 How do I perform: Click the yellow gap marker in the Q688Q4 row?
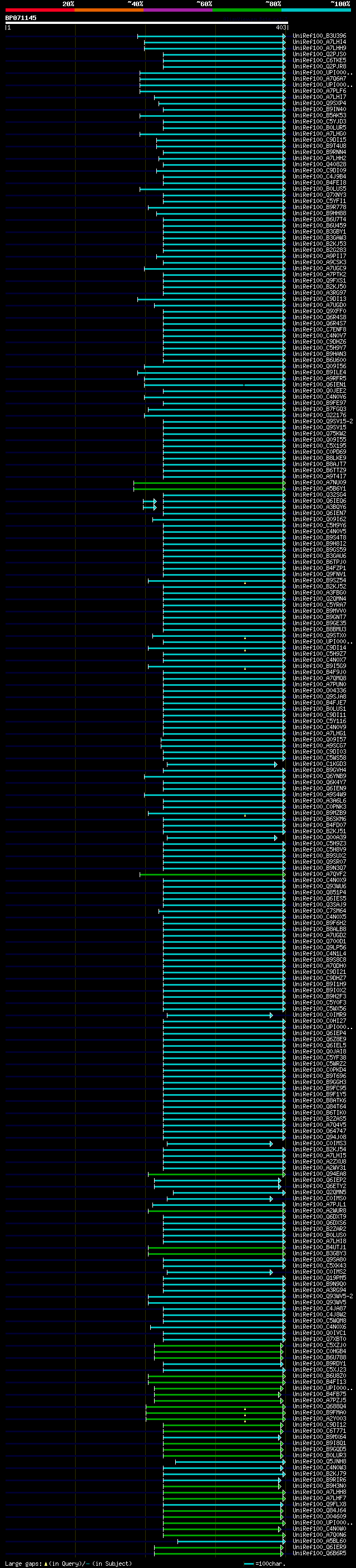coord(245,1409)
